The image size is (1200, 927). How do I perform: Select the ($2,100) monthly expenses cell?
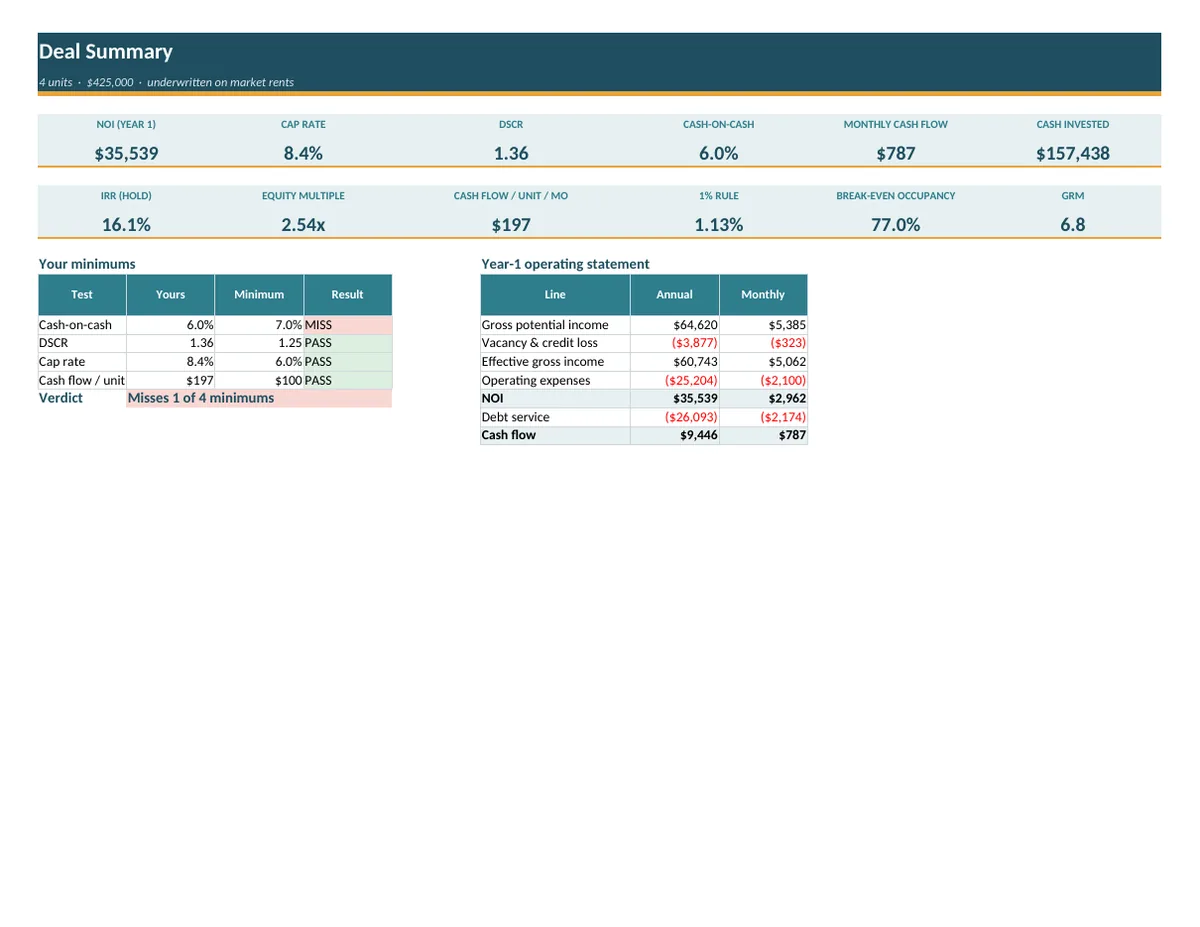[x=763, y=380]
